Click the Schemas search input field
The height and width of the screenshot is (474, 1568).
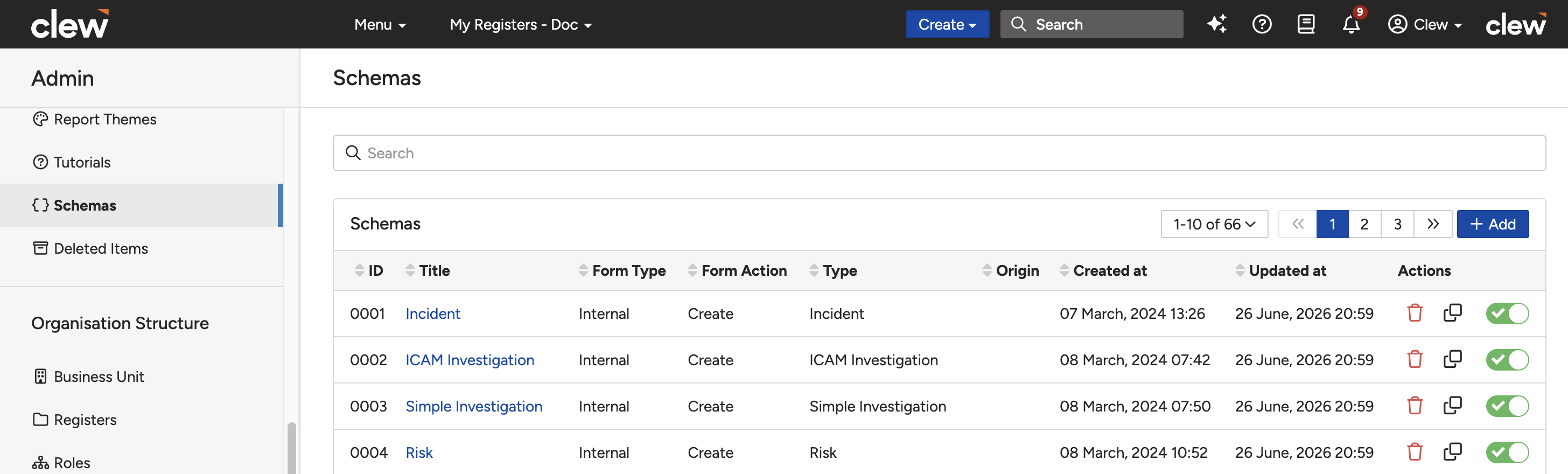(x=939, y=153)
